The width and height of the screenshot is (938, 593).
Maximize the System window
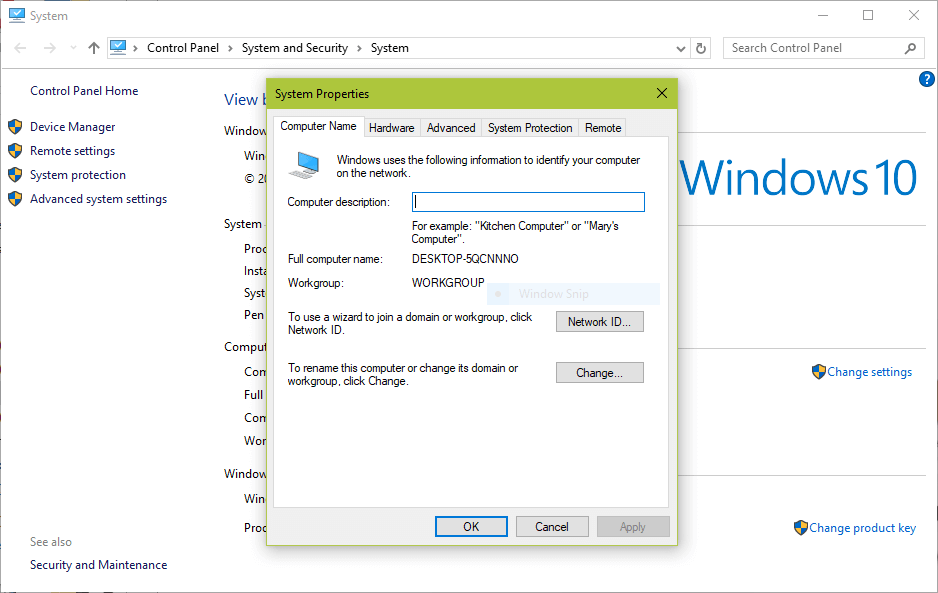pos(868,16)
